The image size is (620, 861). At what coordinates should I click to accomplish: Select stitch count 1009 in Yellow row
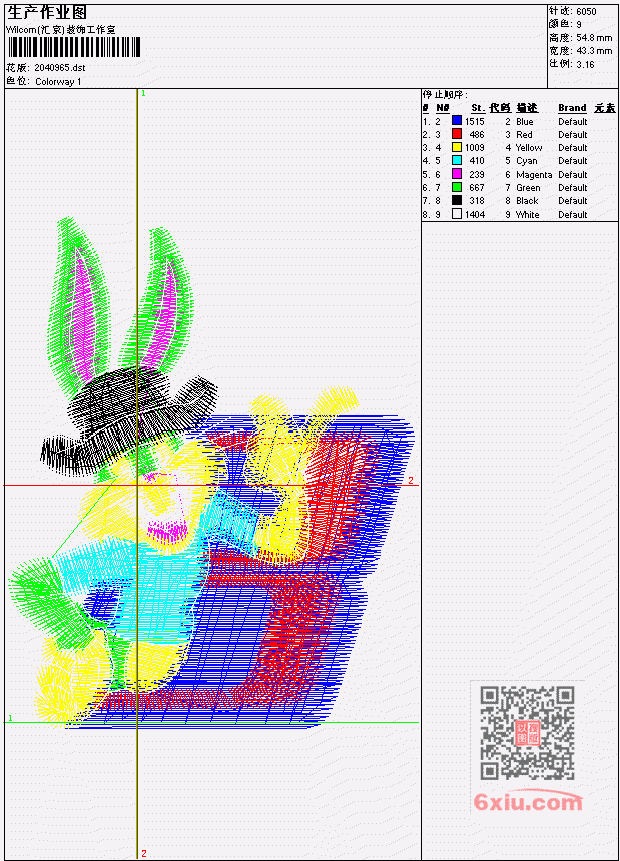tap(475, 148)
